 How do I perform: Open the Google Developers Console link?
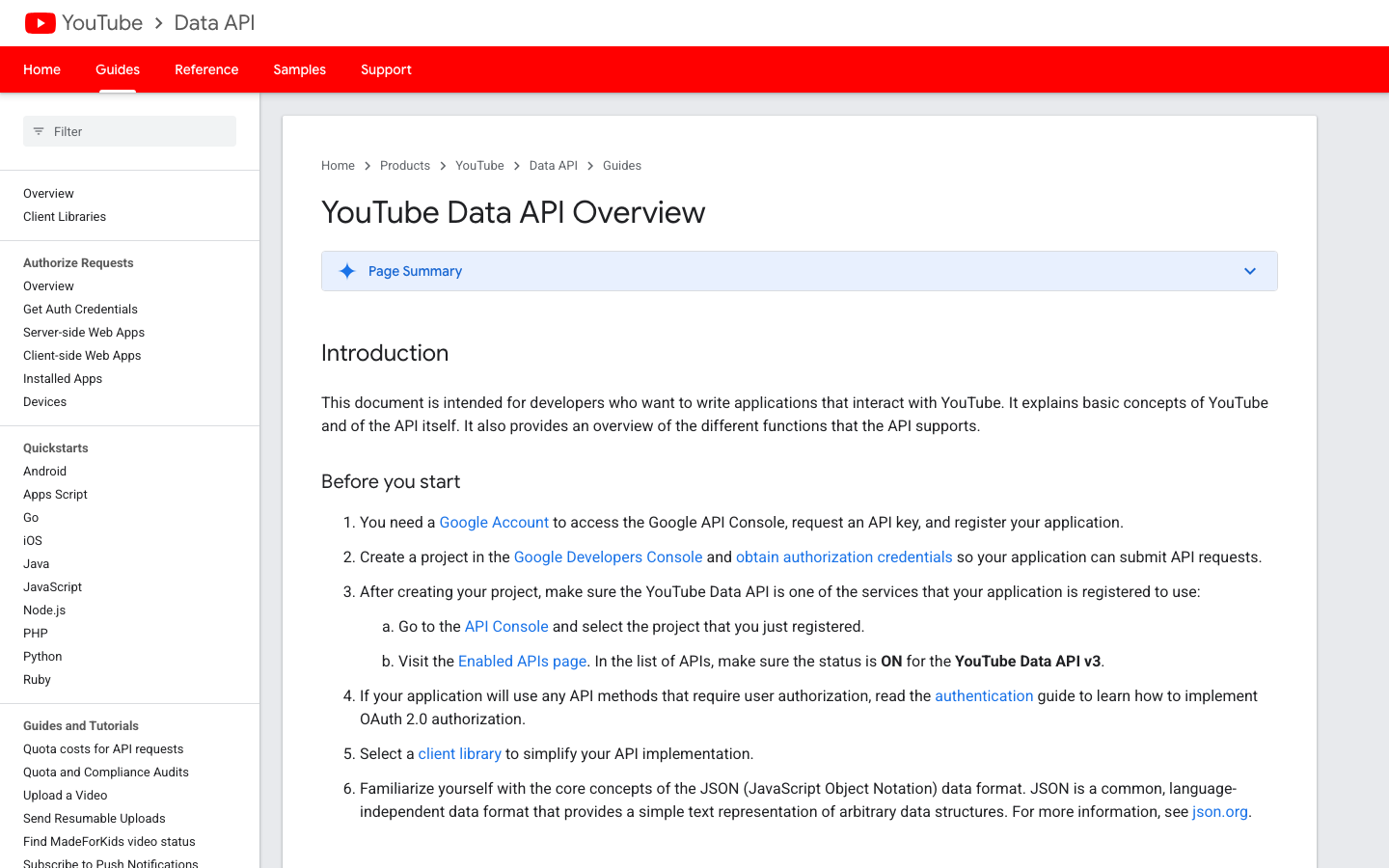[608, 557]
